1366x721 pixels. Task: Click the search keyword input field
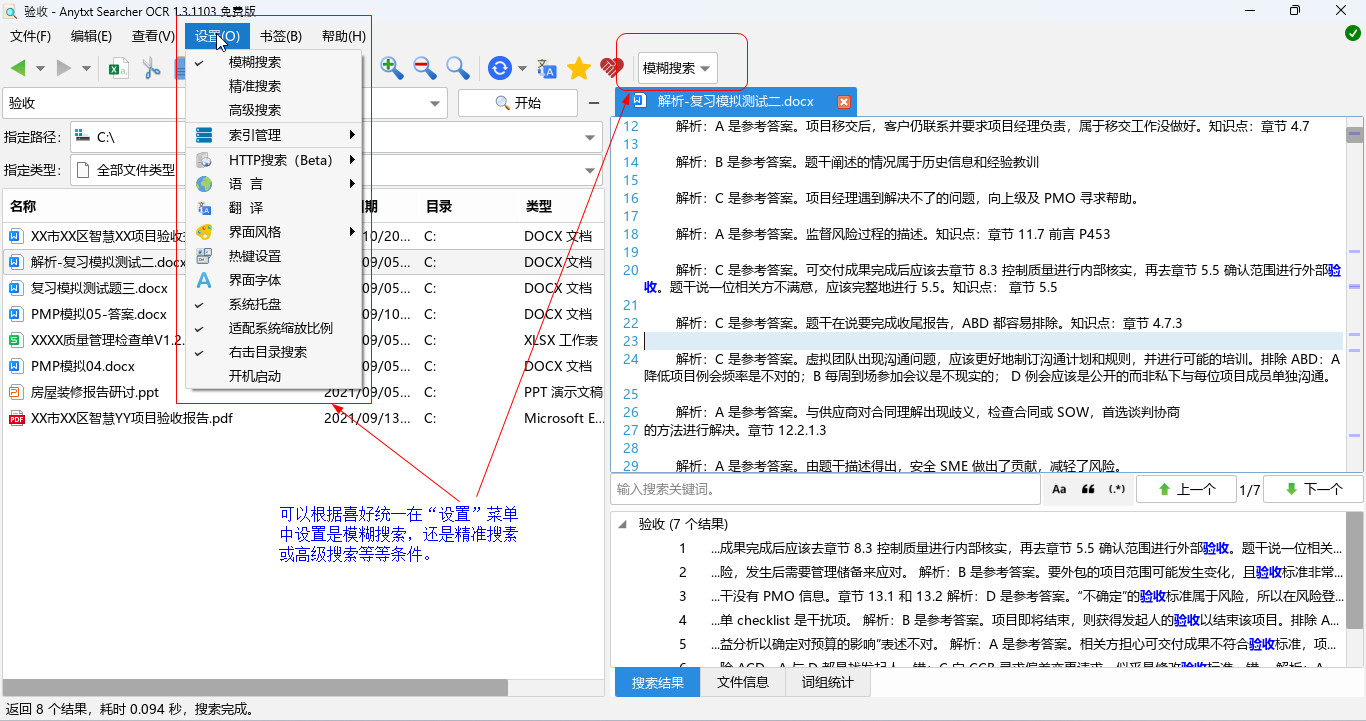(x=820, y=489)
